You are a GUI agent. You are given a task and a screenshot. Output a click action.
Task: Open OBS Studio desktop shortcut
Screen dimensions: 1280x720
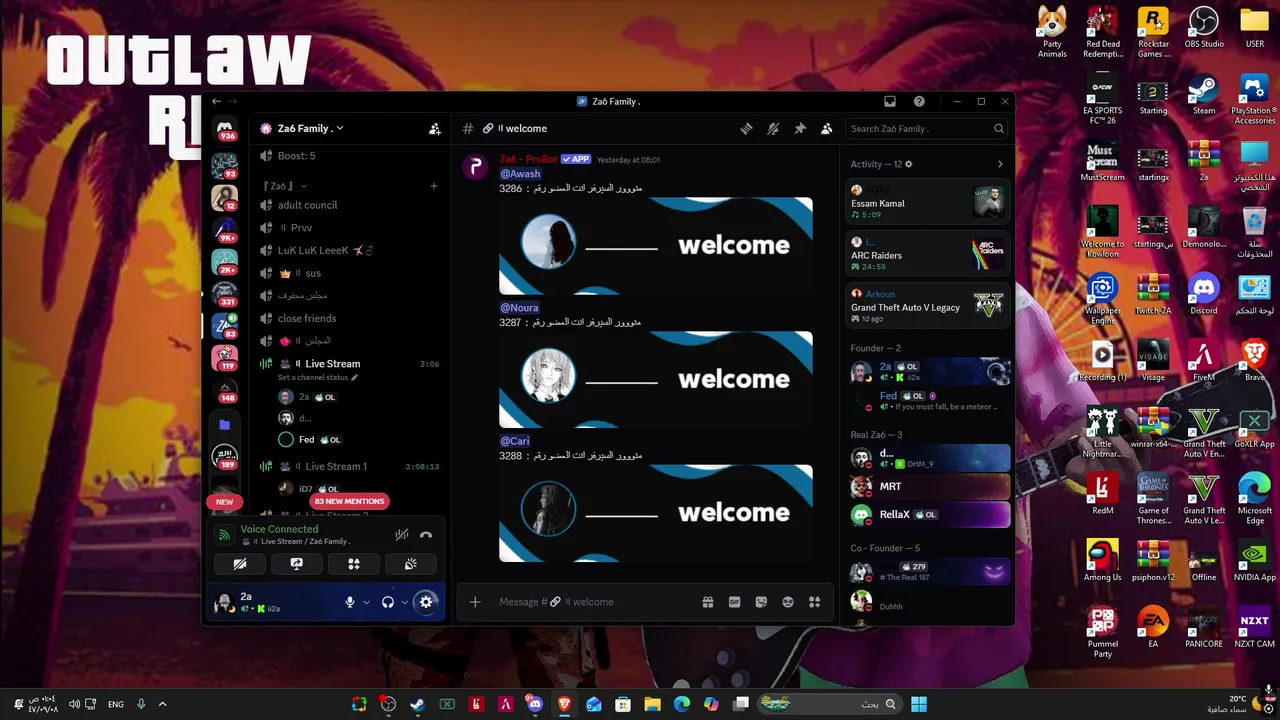coord(1203,28)
